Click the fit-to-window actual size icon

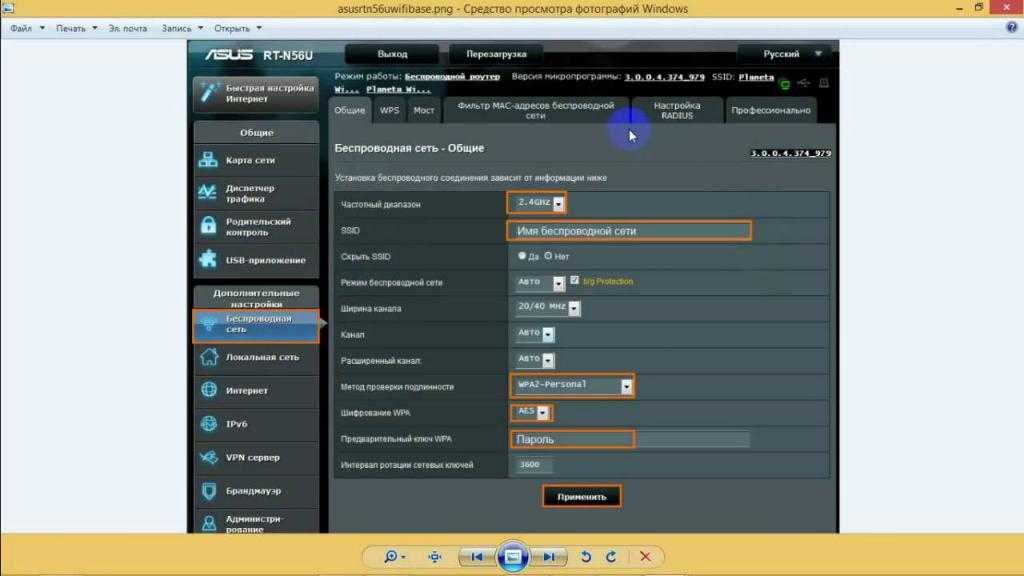[435, 556]
